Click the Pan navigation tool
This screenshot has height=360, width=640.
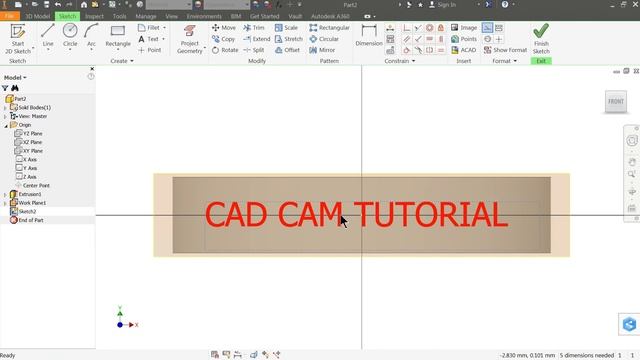coord(632,162)
